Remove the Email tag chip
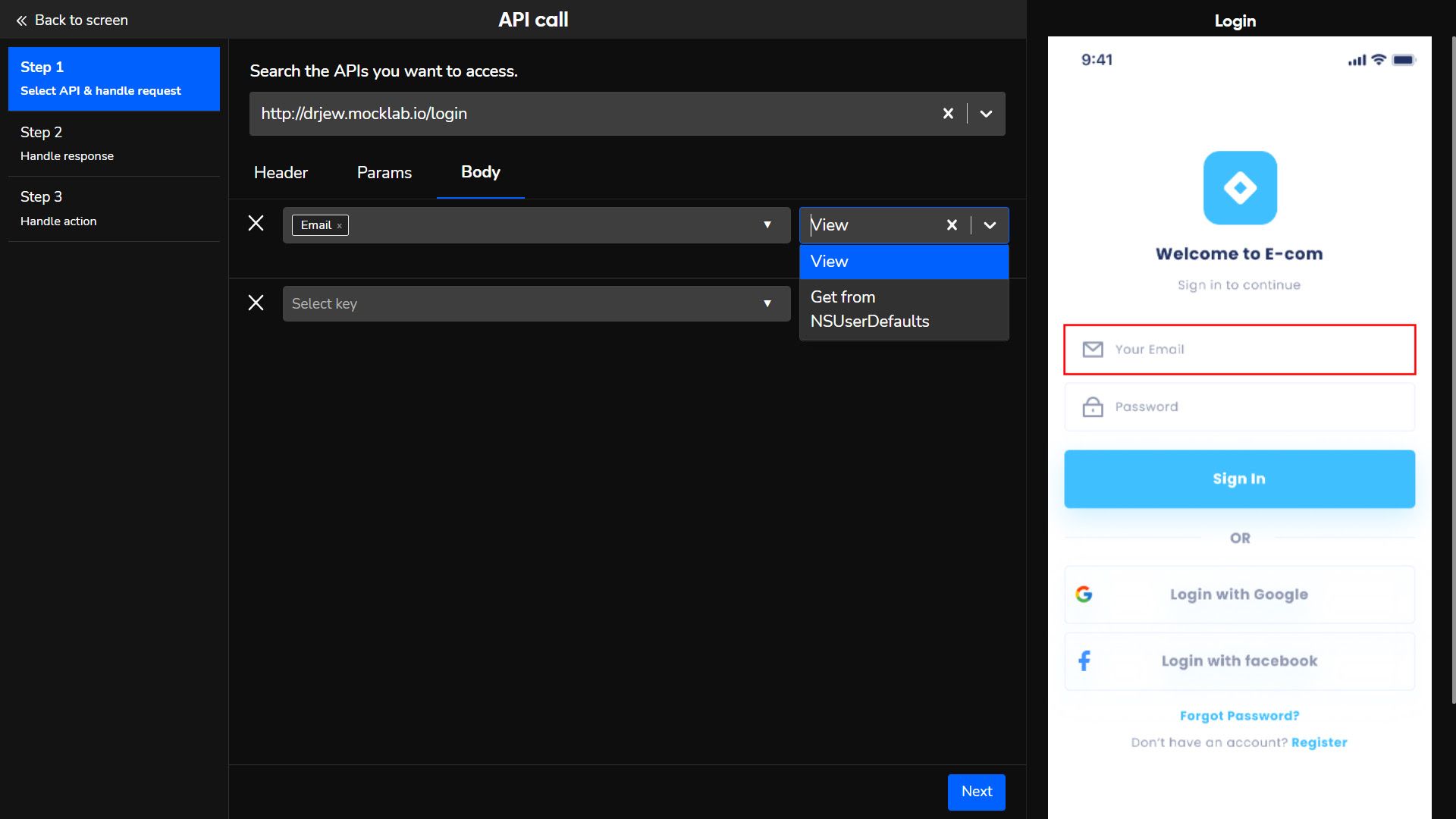This screenshot has width=1456, height=819. pyautogui.click(x=340, y=226)
